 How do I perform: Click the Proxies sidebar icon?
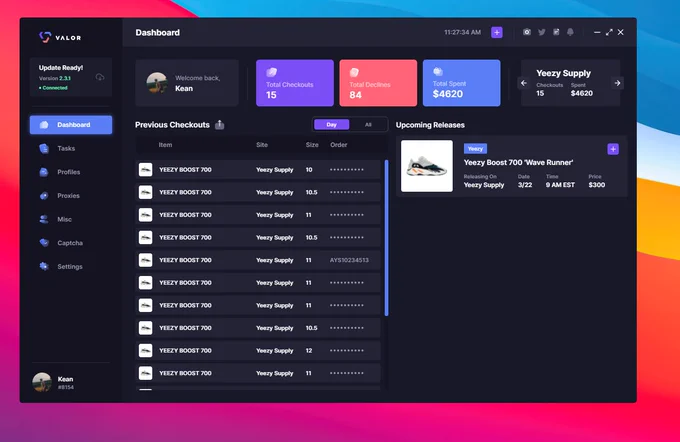[x=44, y=196]
